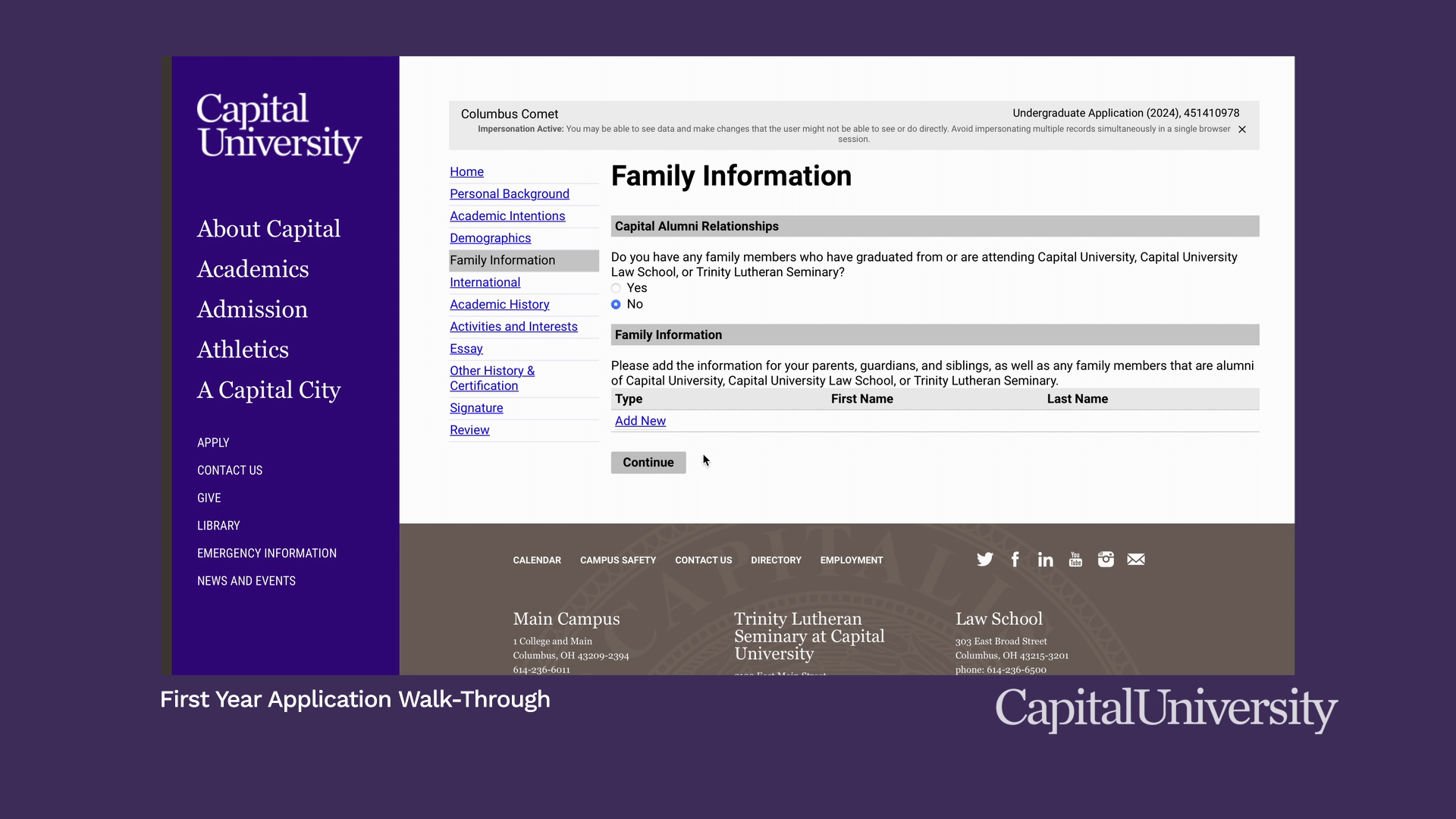Open EMERGENCY INFORMATION link
This screenshot has height=819, width=1456.
tap(267, 554)
